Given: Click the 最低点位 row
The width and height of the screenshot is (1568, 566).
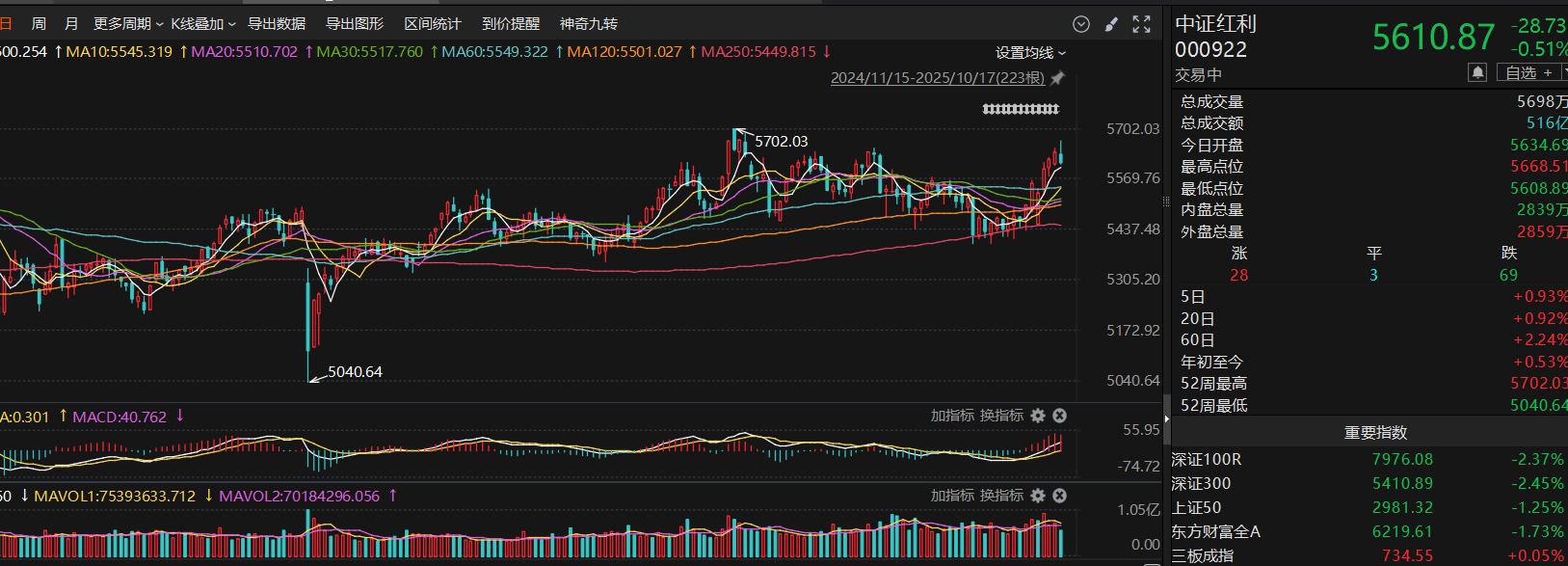Looking at the screenshot, I should click(x=1369, y=189).
